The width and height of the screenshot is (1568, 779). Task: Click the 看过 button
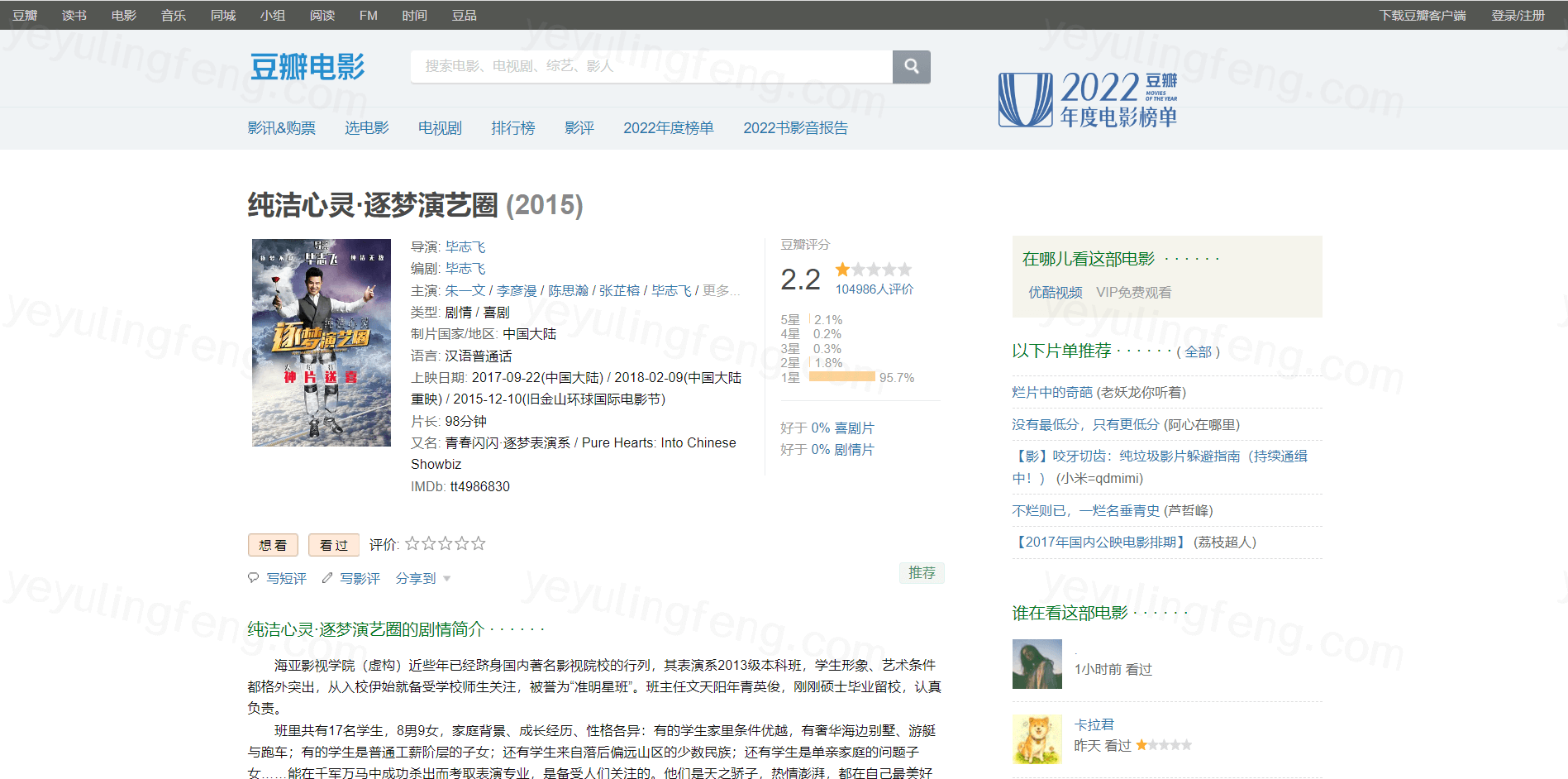[x=334, y=545]
